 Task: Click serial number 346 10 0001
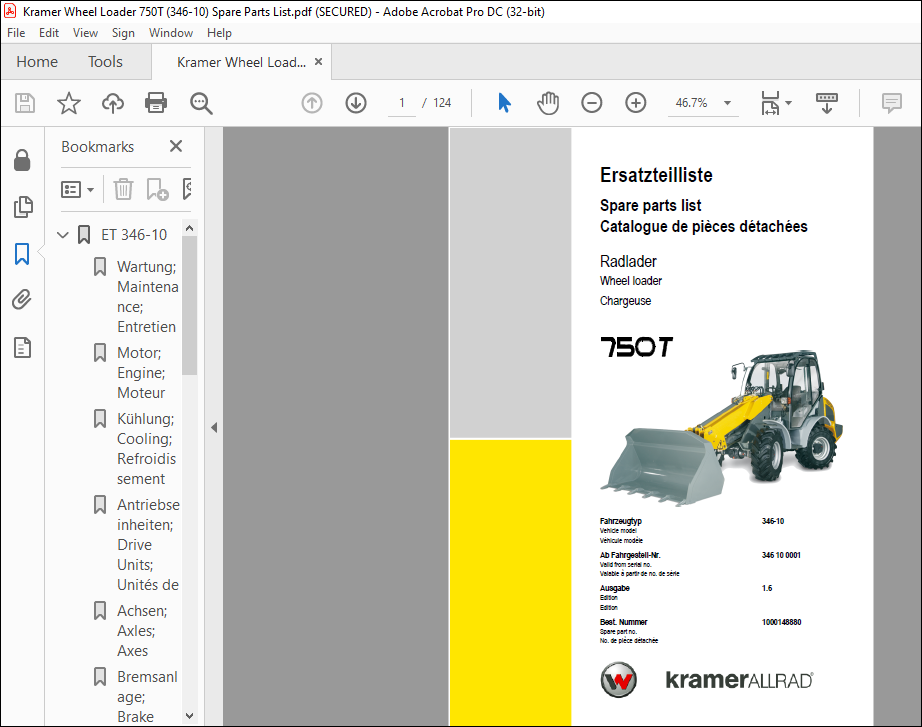click(x=781, y=555)
